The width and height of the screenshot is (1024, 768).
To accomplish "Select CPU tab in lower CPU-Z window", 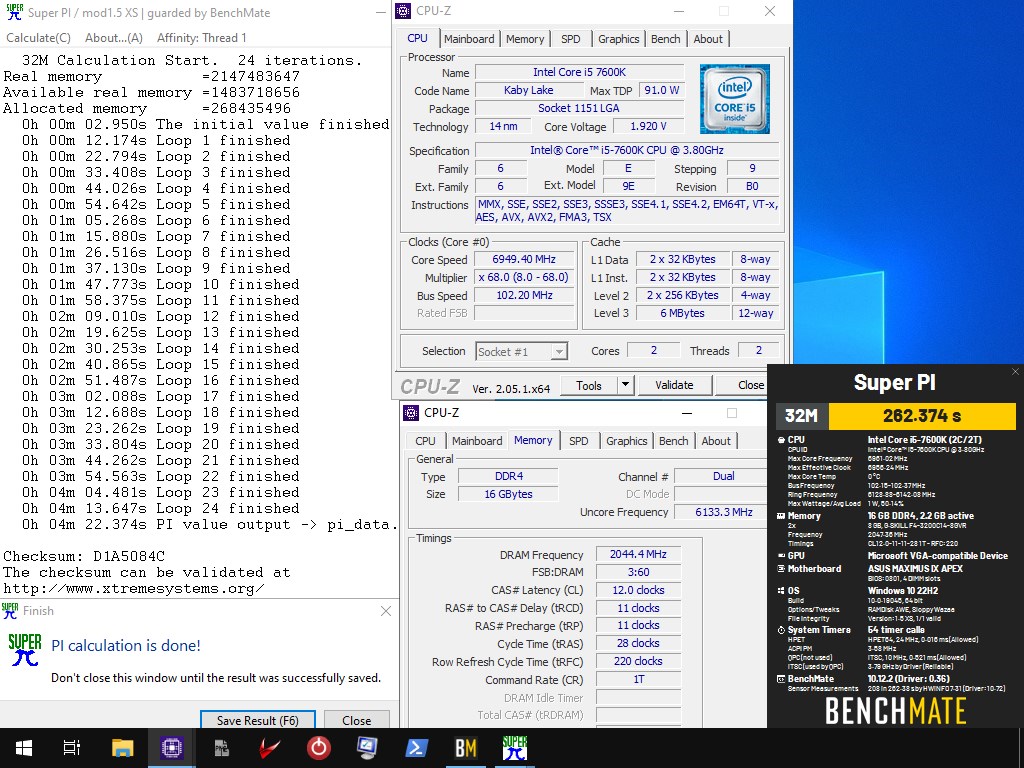I will [425, 441].
